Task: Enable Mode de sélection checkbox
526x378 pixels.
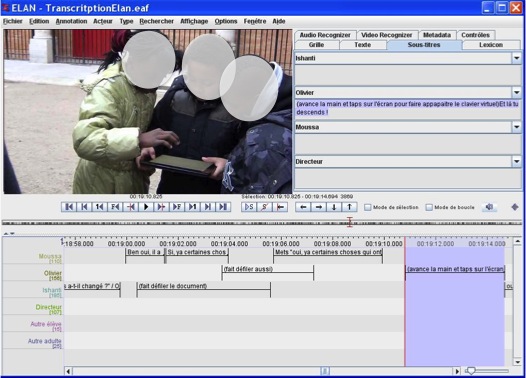Action: pyautogui.click(x=368, y=207)
